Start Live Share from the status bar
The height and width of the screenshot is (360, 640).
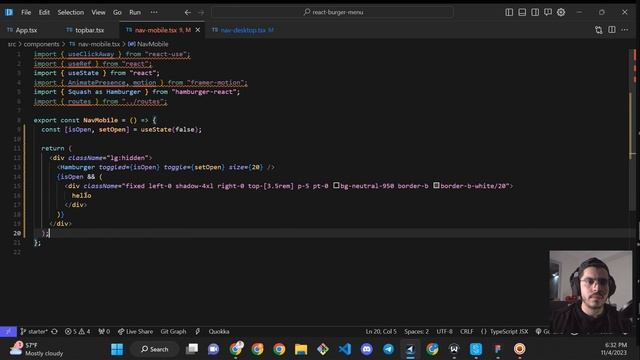[x=136, y=331]
